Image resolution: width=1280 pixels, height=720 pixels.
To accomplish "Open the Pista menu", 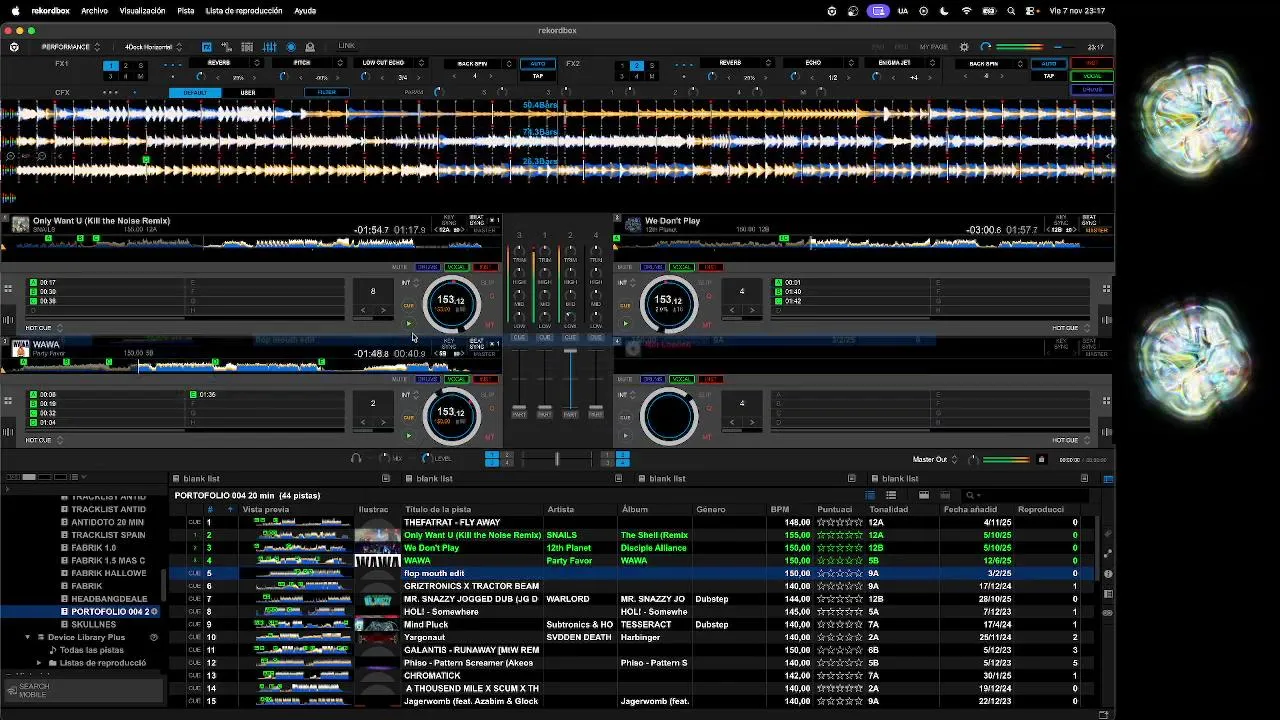I will (x=185, y=11).
